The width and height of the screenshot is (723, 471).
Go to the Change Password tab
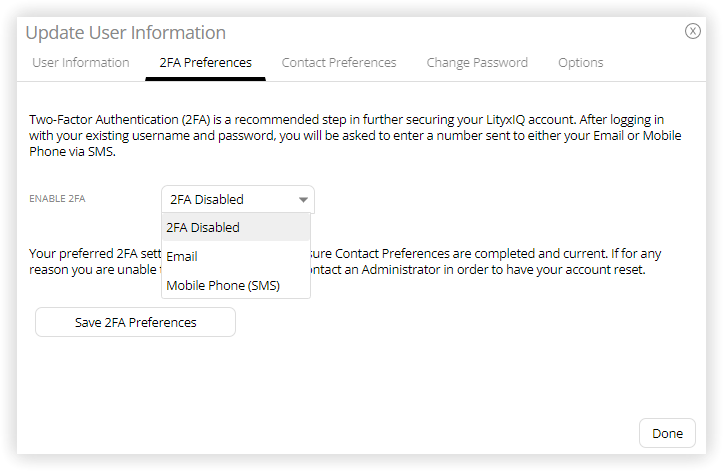coord(477,63)
